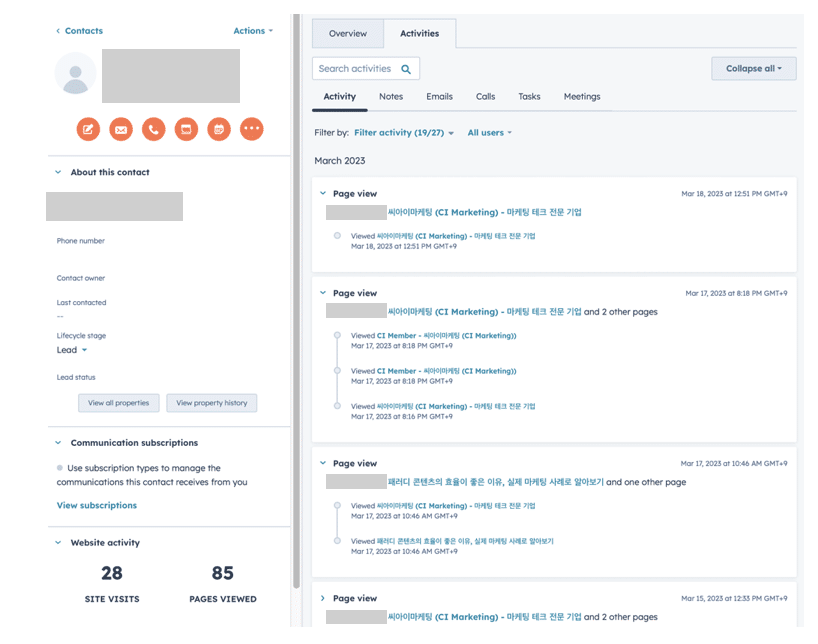
Task: Collapse the Communication subscriptions section
Action: click(58, 443)
